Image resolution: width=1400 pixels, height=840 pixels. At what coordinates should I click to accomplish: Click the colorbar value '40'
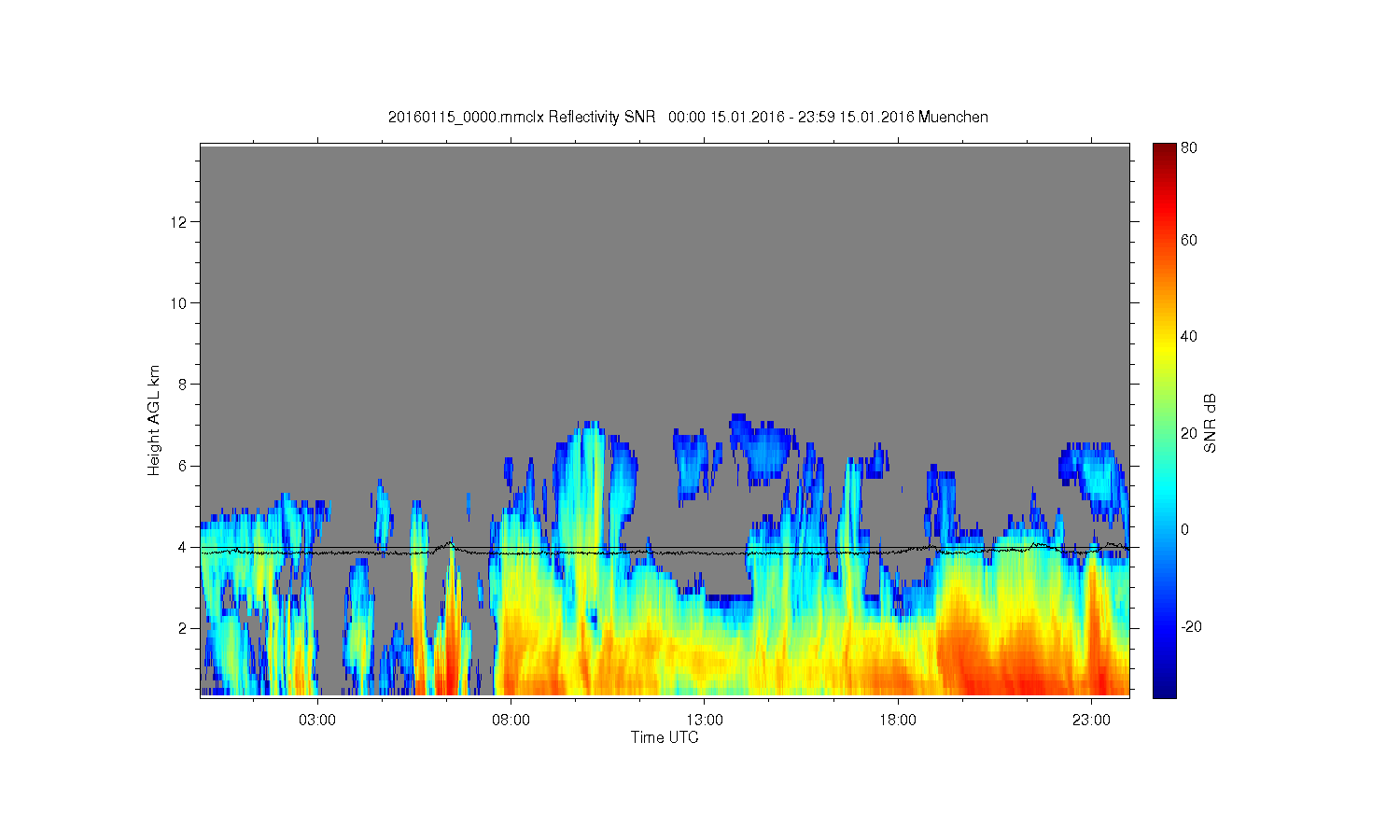[1189, 336]
